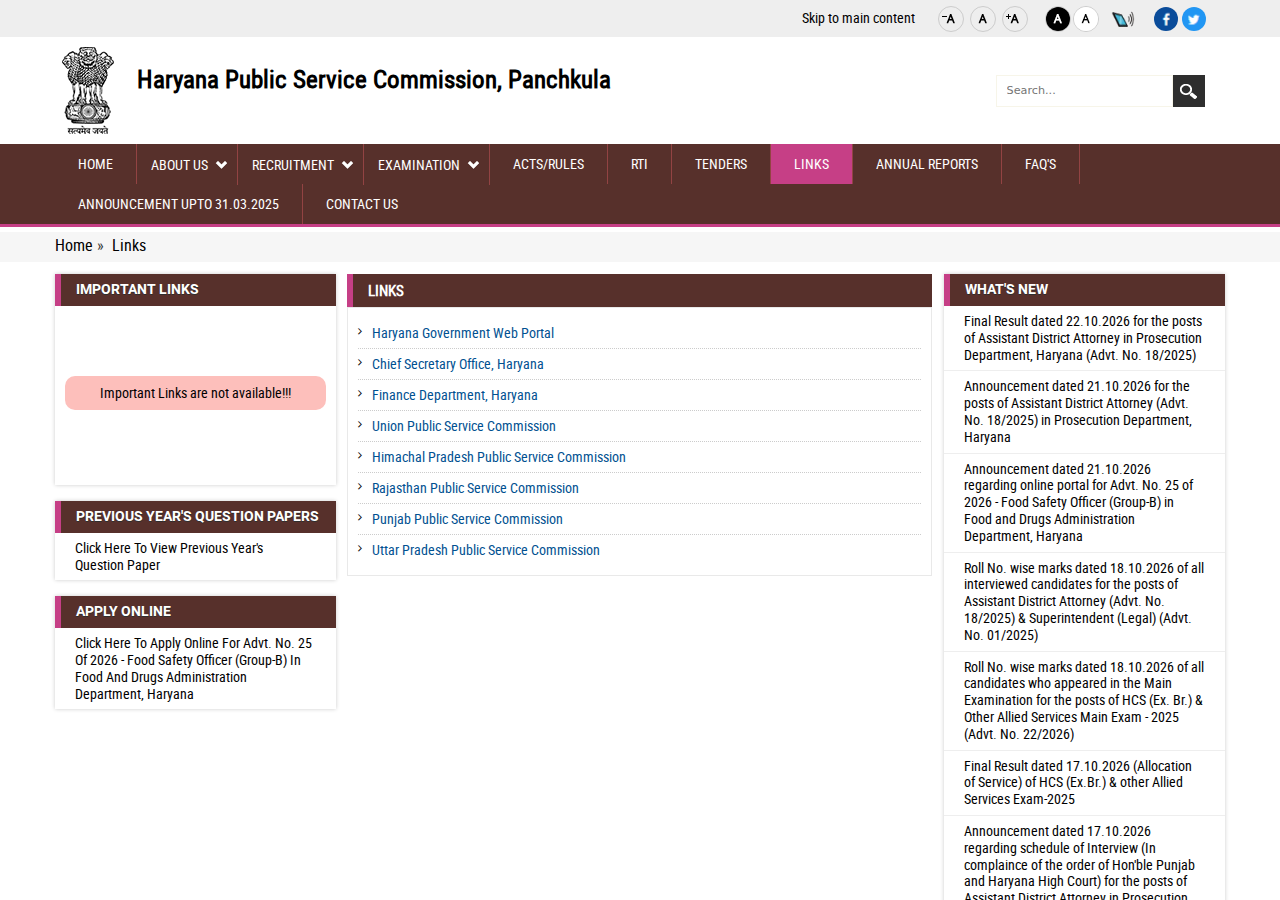
Task: Switch to standard white A theme
Action: (1086, 19)
